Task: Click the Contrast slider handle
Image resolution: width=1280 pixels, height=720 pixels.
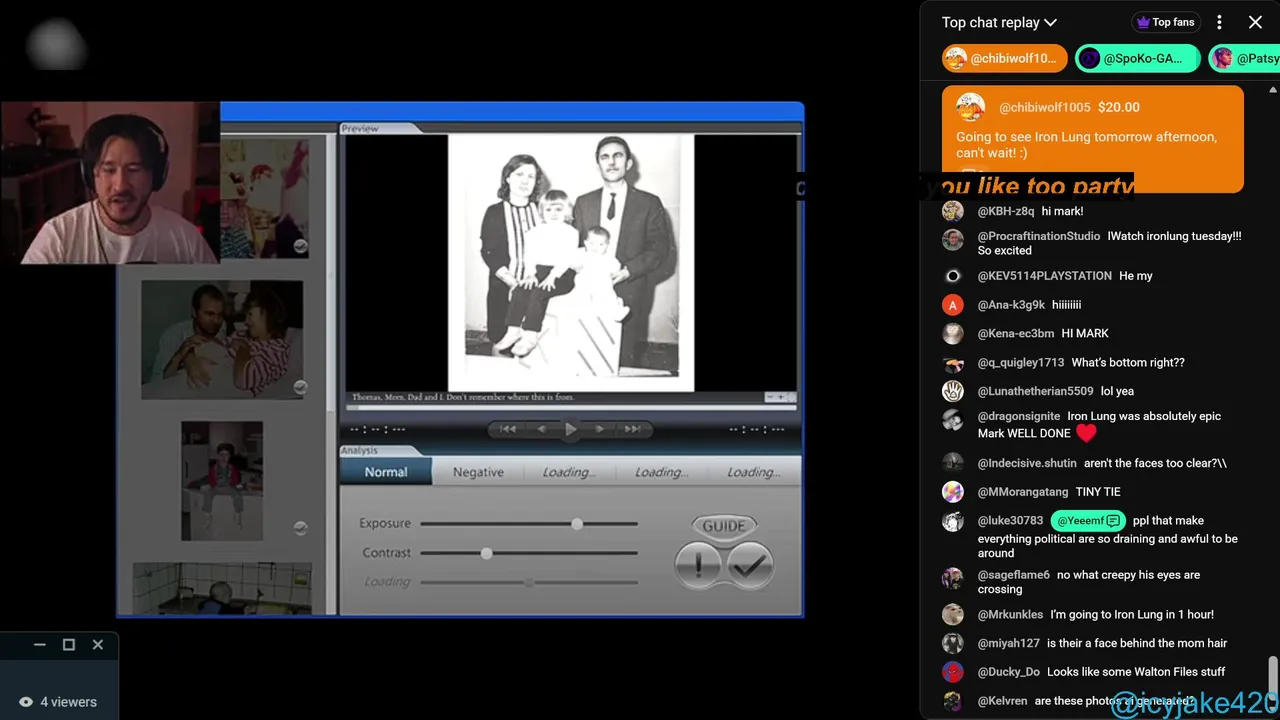Action: [486, 552]
